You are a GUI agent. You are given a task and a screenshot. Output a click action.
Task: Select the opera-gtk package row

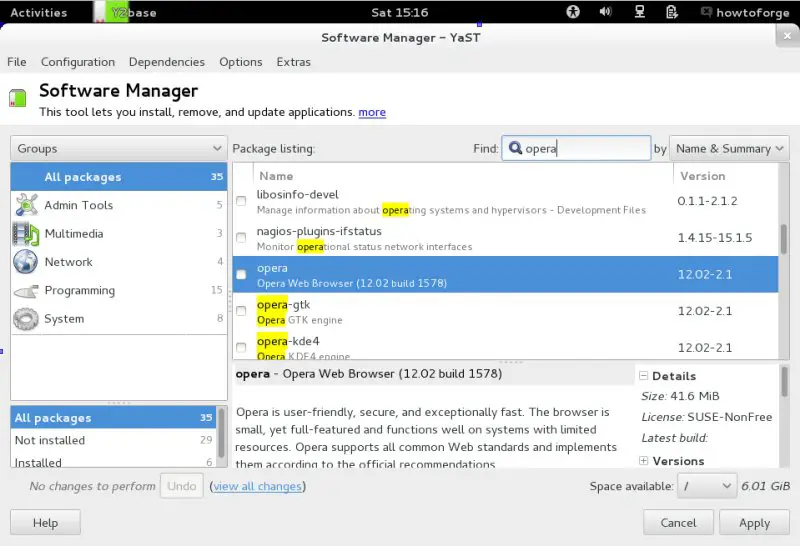[x=506, y=311]
